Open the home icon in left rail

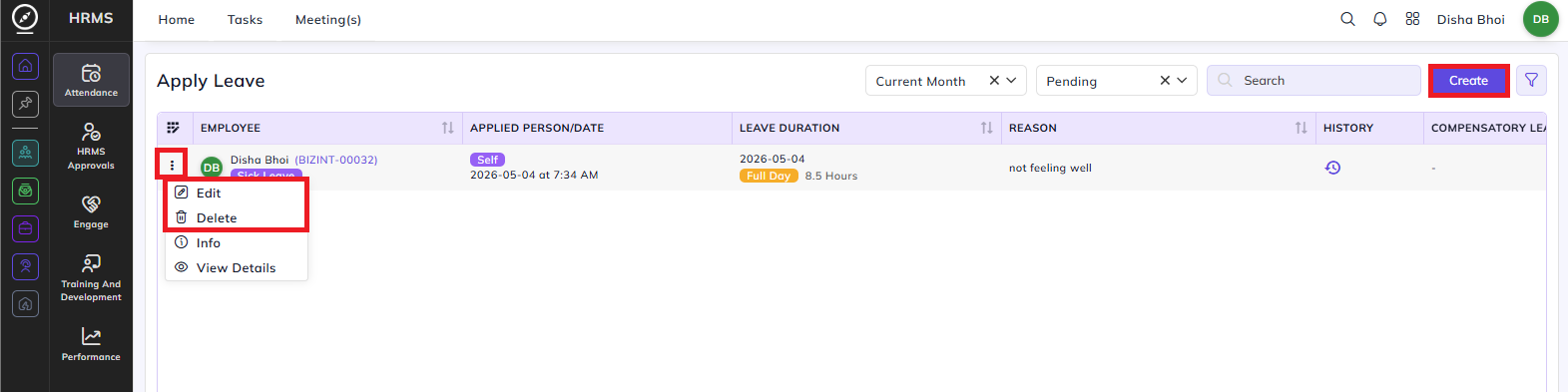coord(25,66)
